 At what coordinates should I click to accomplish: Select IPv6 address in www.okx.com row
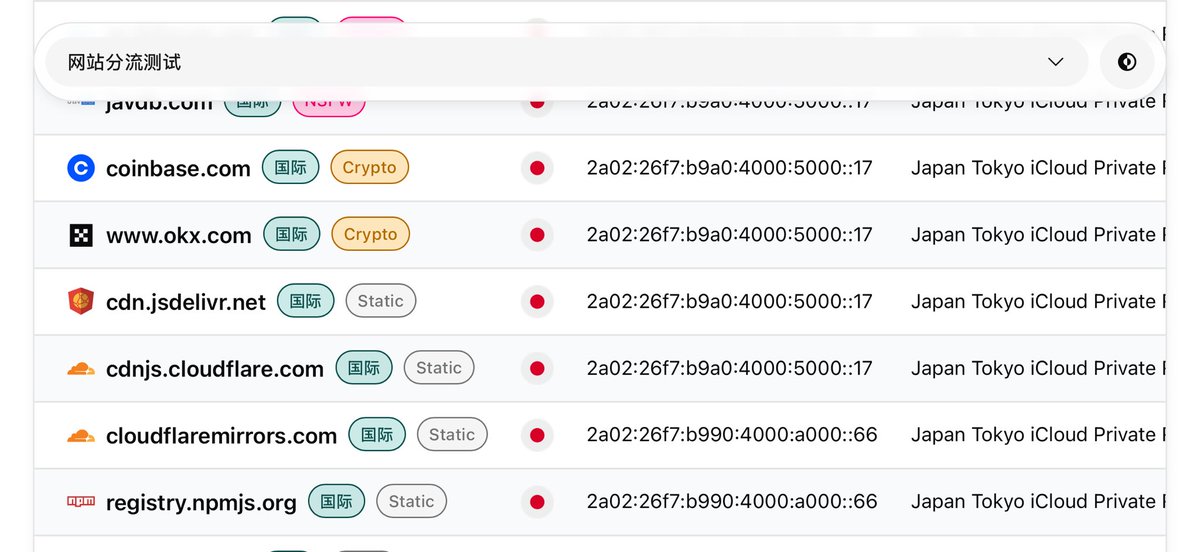pyautogui.click(x=730, y=235)
